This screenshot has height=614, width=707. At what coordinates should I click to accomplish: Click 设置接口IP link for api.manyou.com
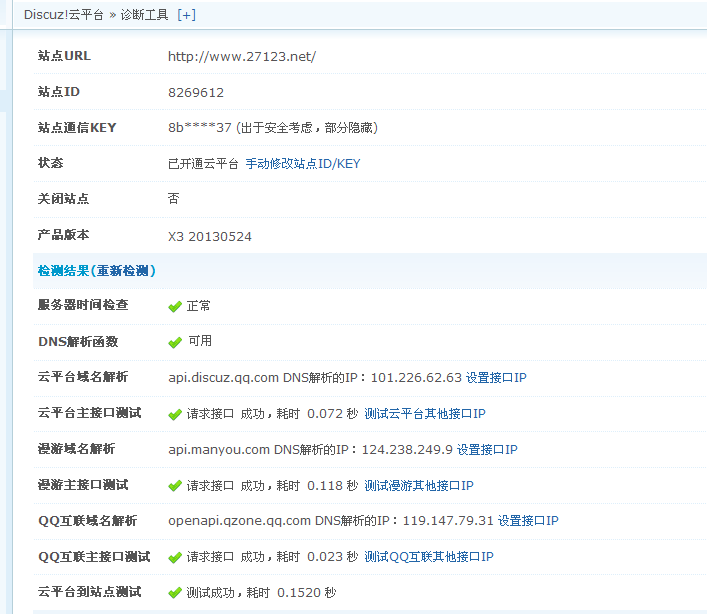tap(487, 449)
